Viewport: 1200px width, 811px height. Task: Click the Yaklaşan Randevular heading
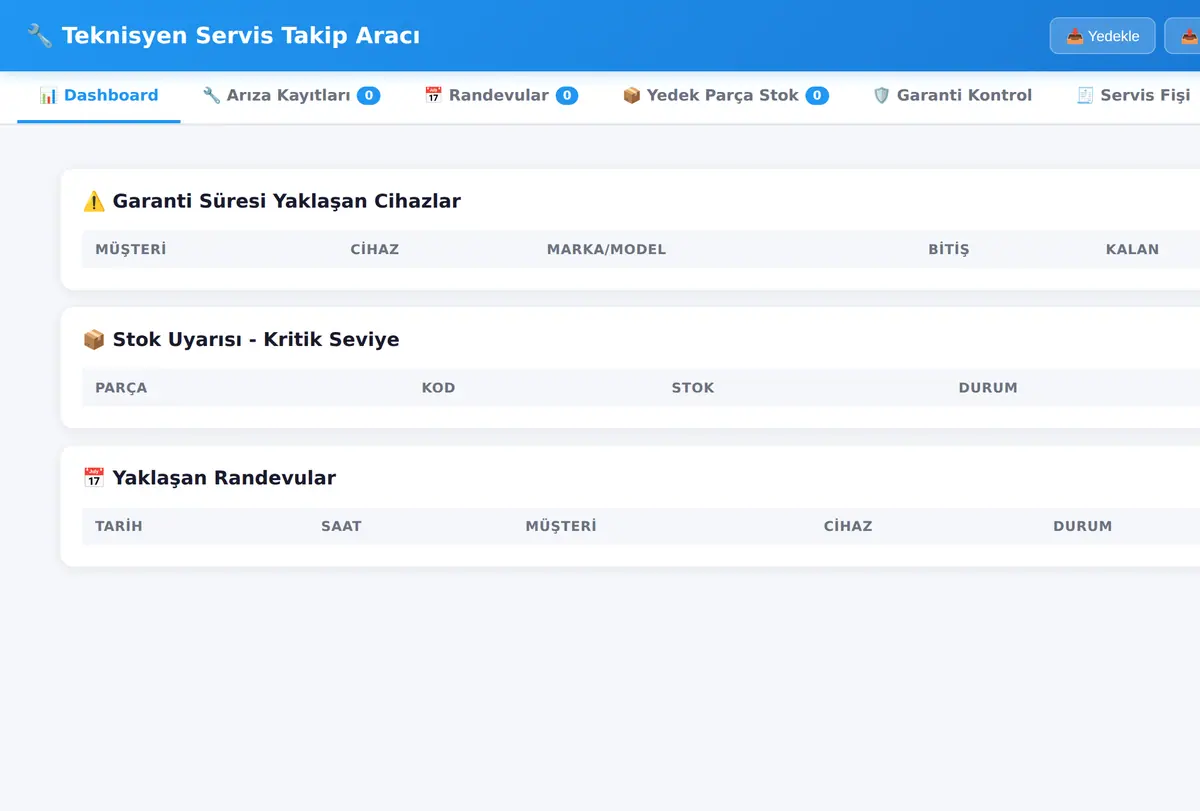(x=224, y=478)
